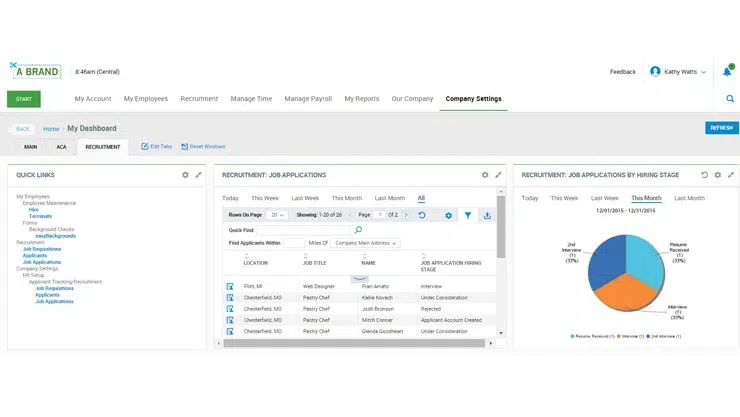The width and height of the screenshot is (740, 417).
Task: Click the Quick Find search magnifier icon
Action: 359,230
